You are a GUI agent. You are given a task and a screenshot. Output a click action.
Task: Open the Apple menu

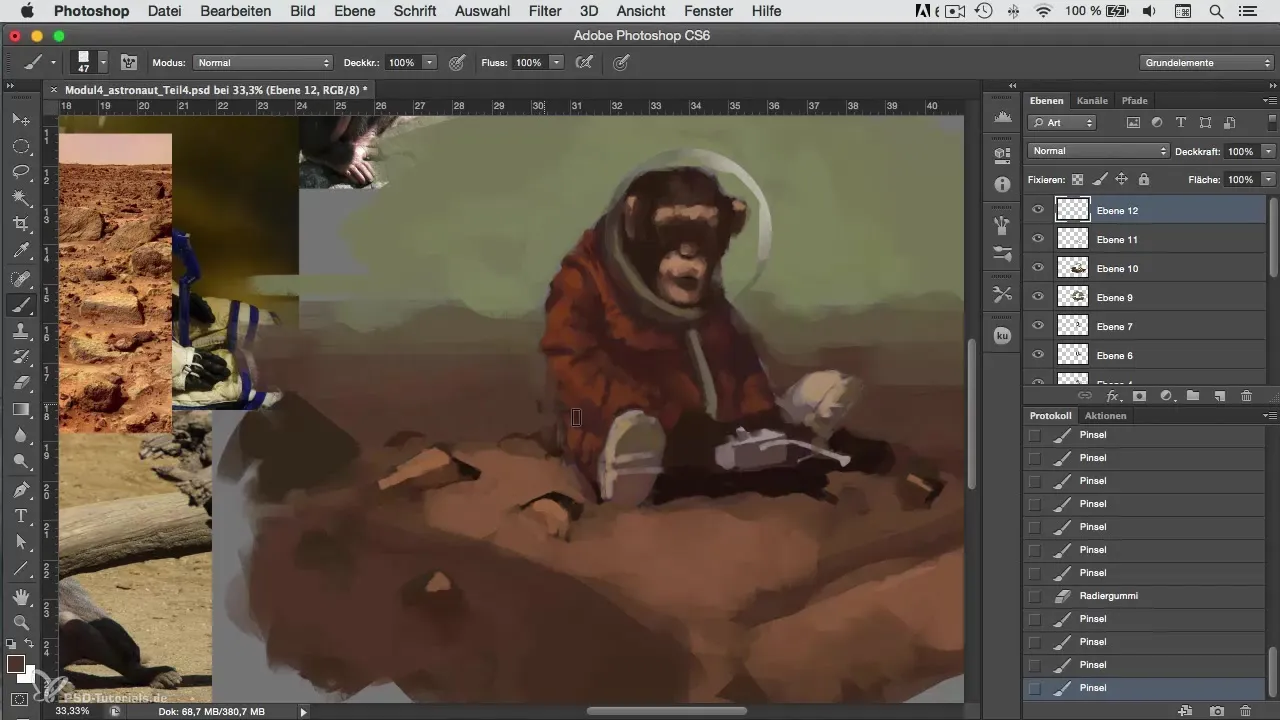[26, 11]
